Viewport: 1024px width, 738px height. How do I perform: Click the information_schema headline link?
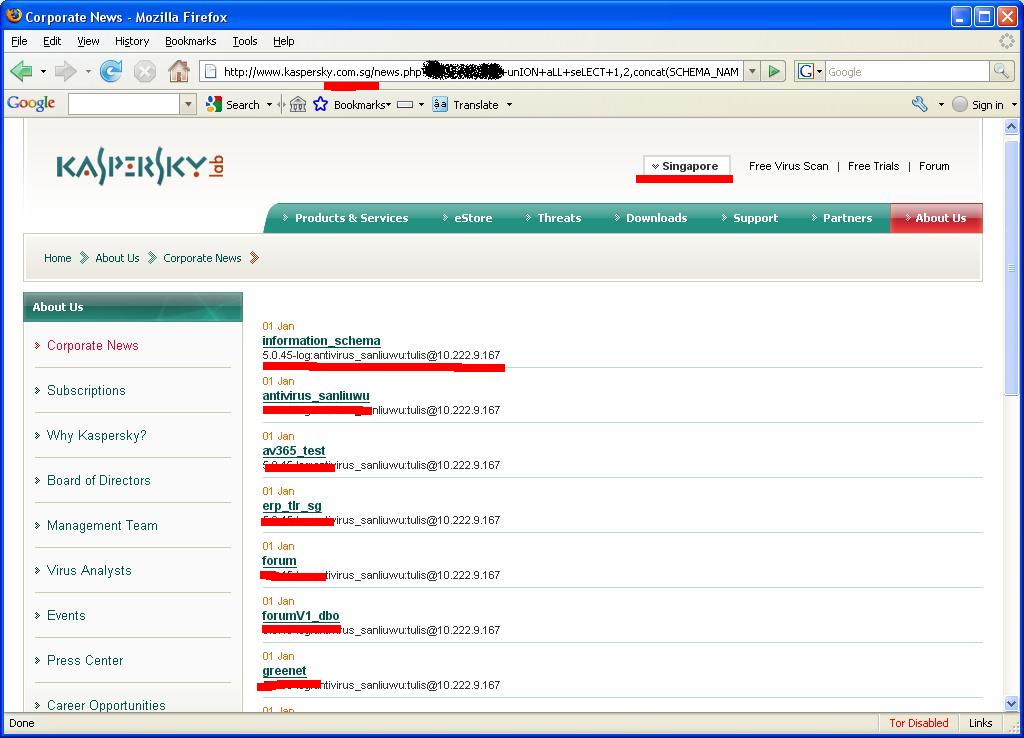321,341
